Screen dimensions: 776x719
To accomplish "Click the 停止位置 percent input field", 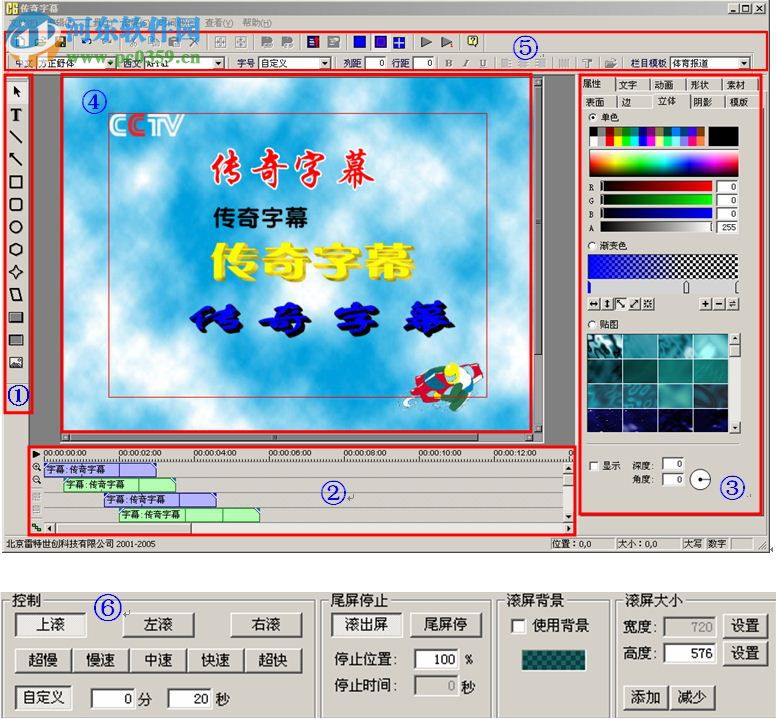I will click(x=436, y=659).
